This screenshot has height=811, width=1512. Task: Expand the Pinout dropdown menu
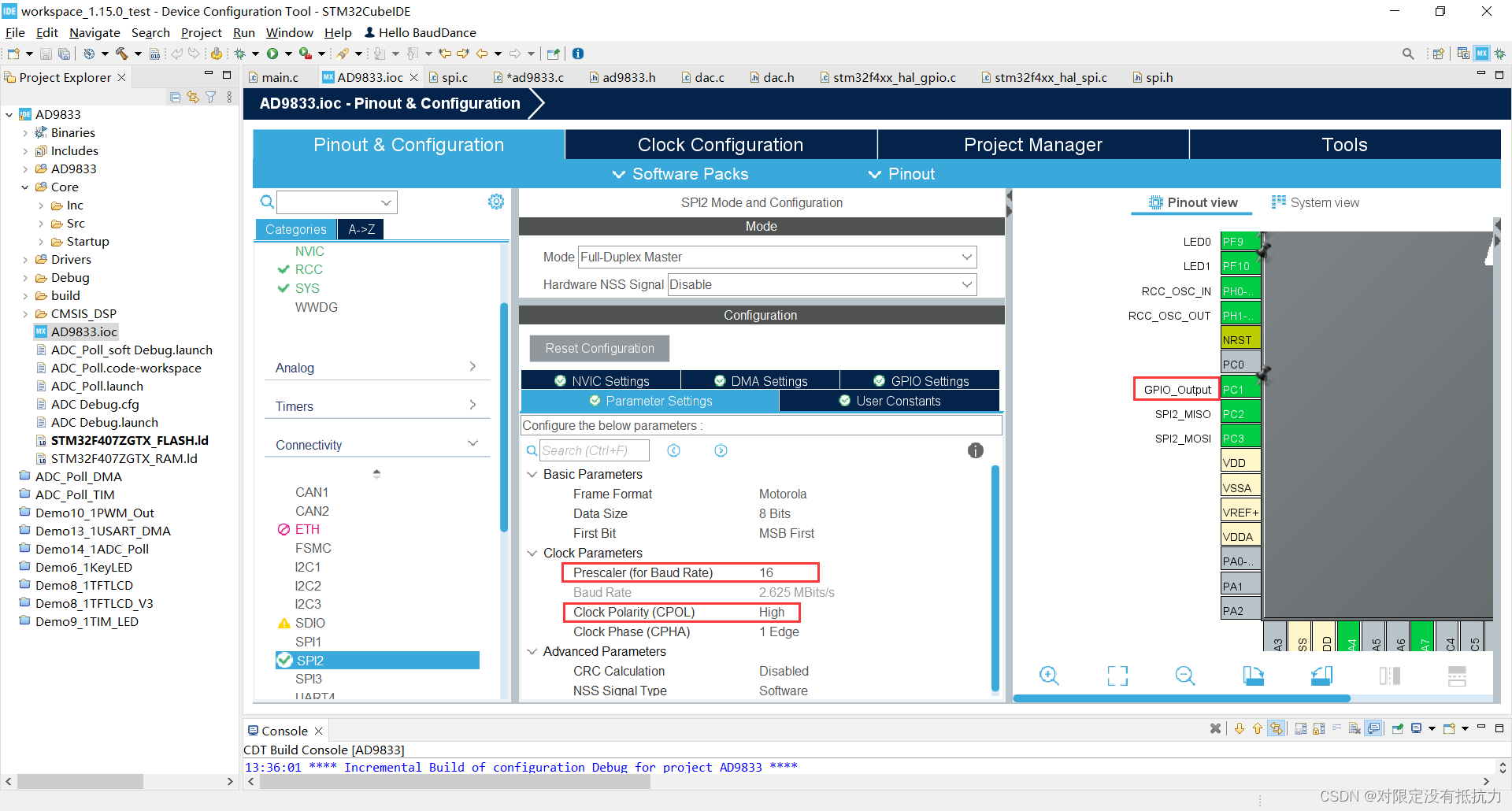click(x=902, y=174)
